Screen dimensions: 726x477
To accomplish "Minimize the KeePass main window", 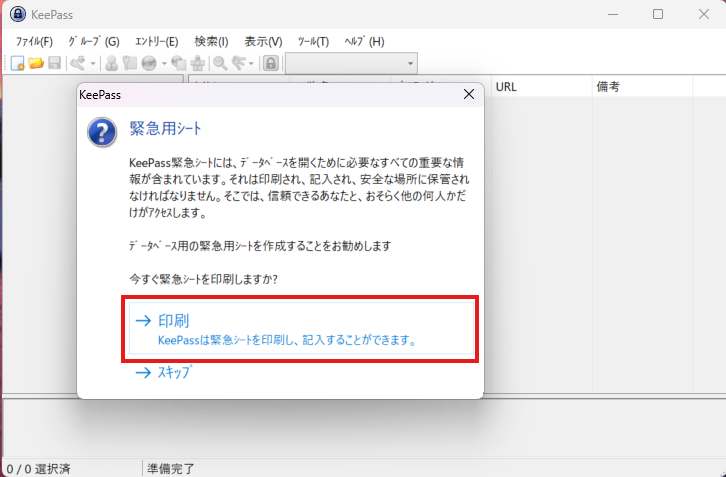I will 613,14.
